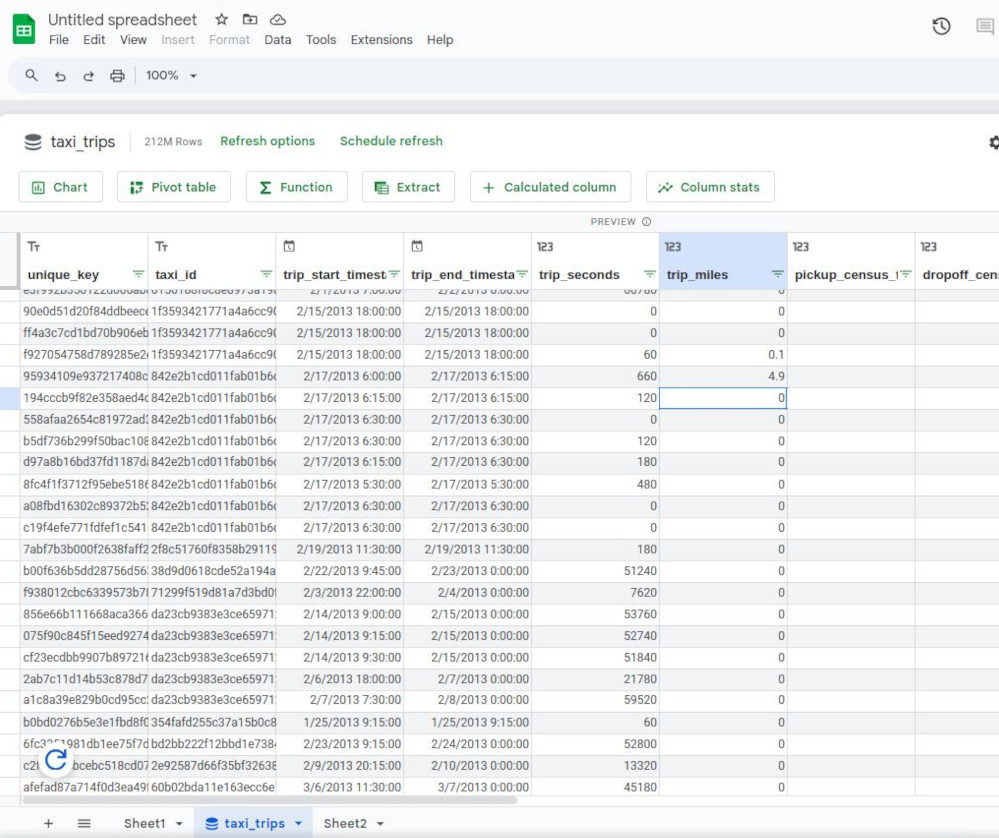Click the Calculated column button
This screenshot has width=999, height=838.
click(x=550, y=187)
